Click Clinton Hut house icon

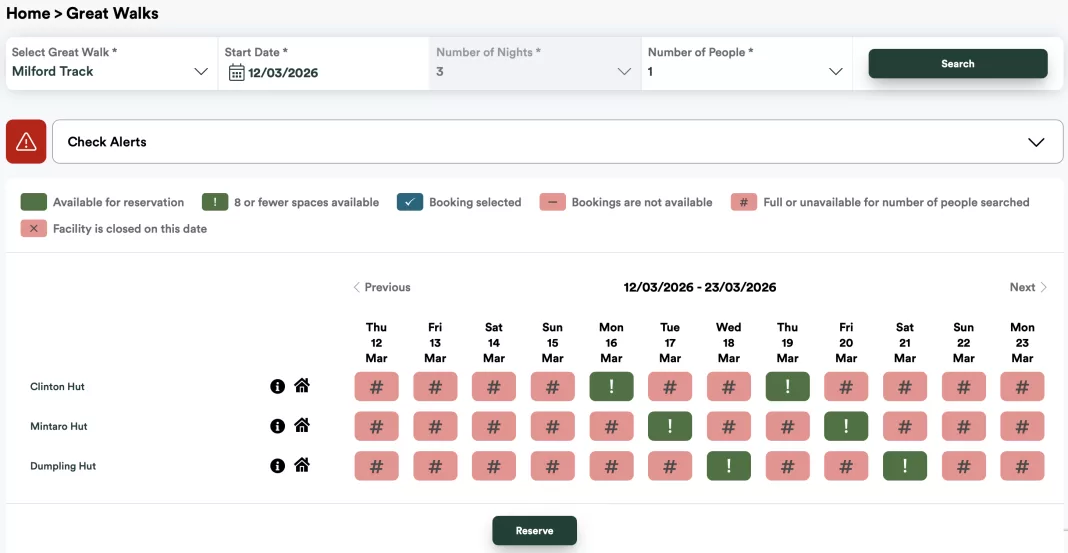302,385
